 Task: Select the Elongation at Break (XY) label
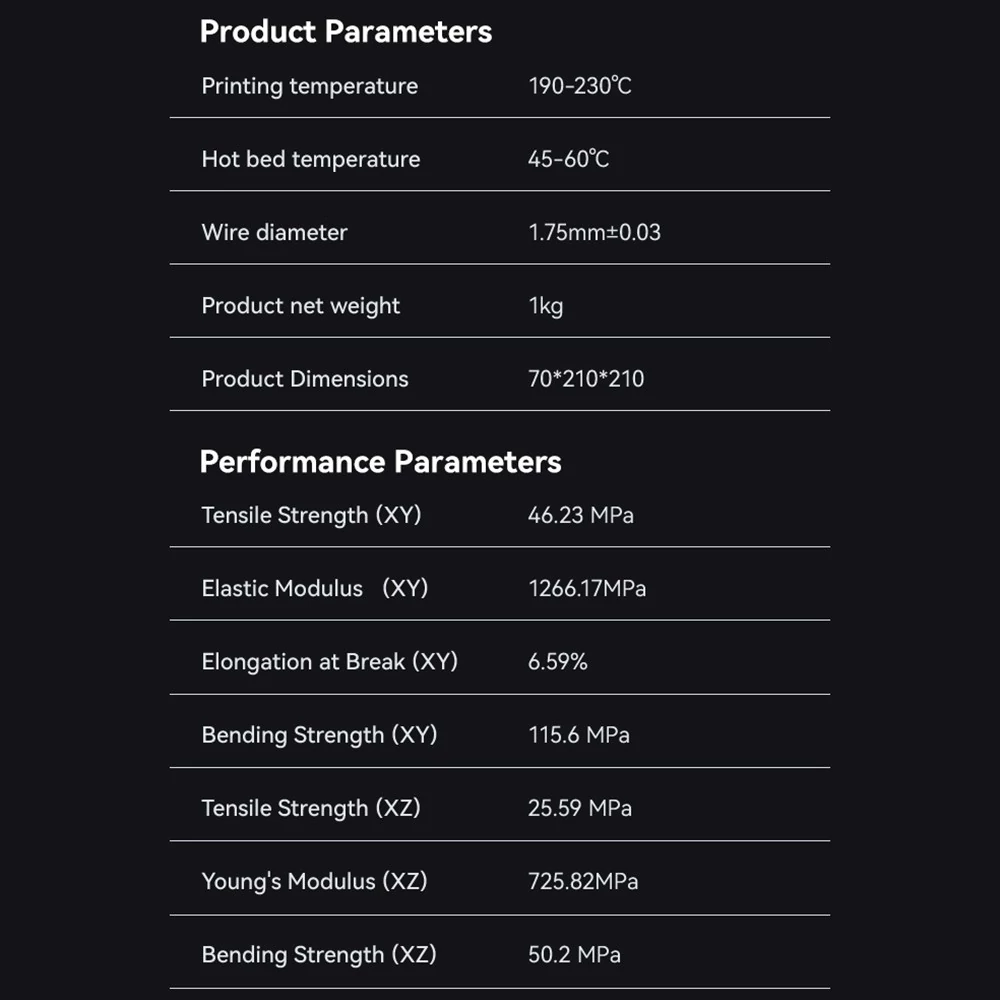point(330,662)
